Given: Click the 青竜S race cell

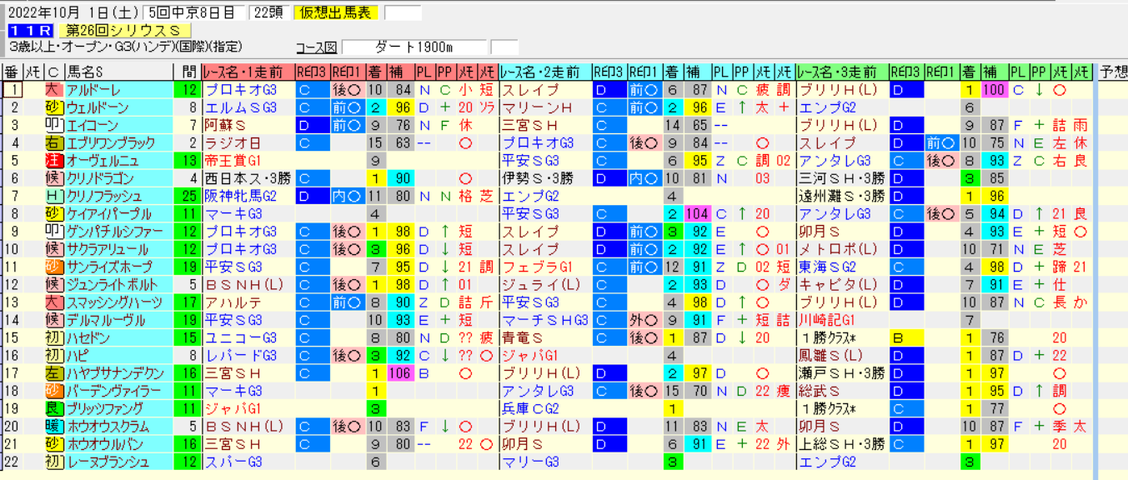Looking at the screenshot, I should click(x=545, y=338).
